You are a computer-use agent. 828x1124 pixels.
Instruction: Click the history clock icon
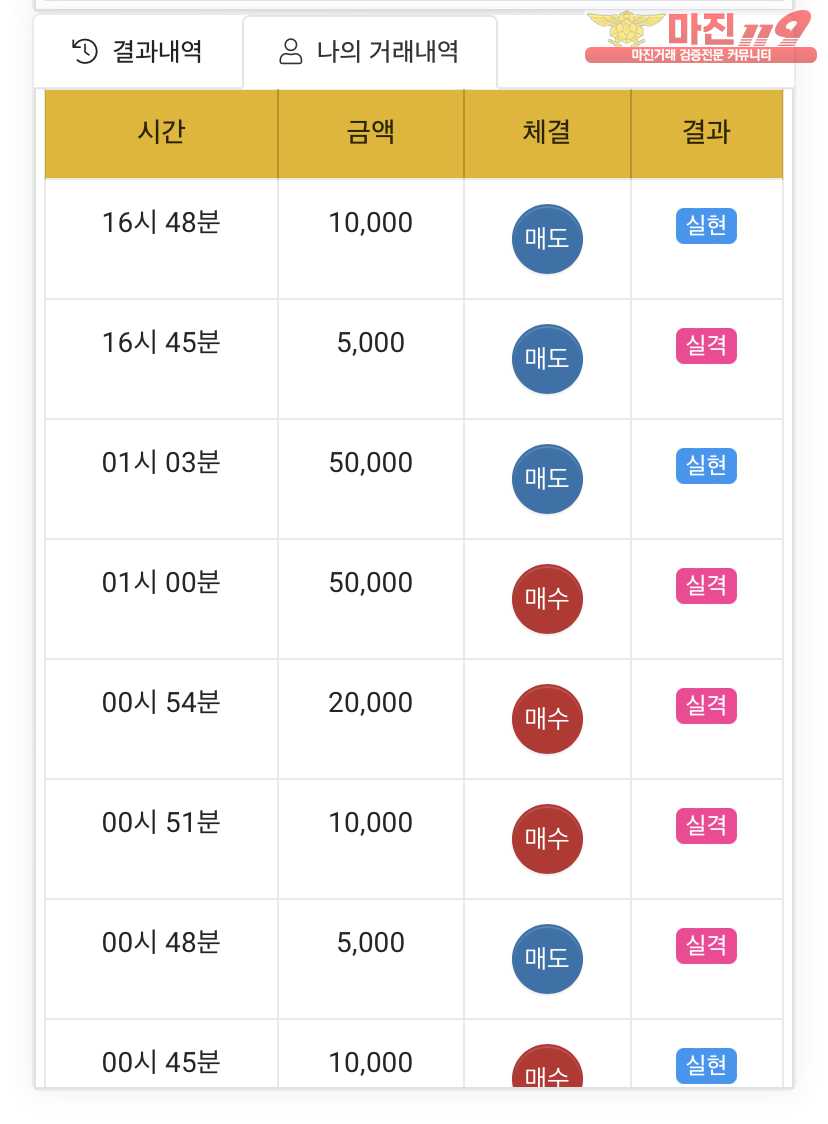pos(85,51)
